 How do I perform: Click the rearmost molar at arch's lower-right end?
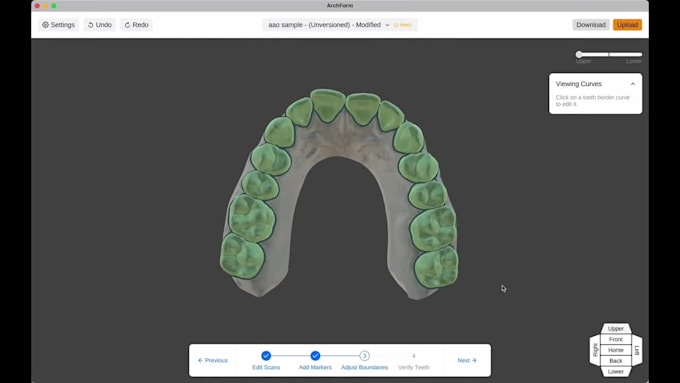(x=436, y=268)
